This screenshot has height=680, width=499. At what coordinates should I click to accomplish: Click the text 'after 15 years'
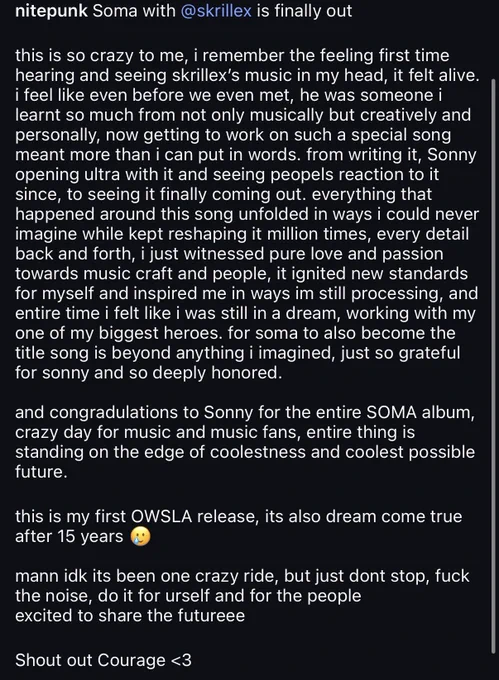(x=69, y=537)
